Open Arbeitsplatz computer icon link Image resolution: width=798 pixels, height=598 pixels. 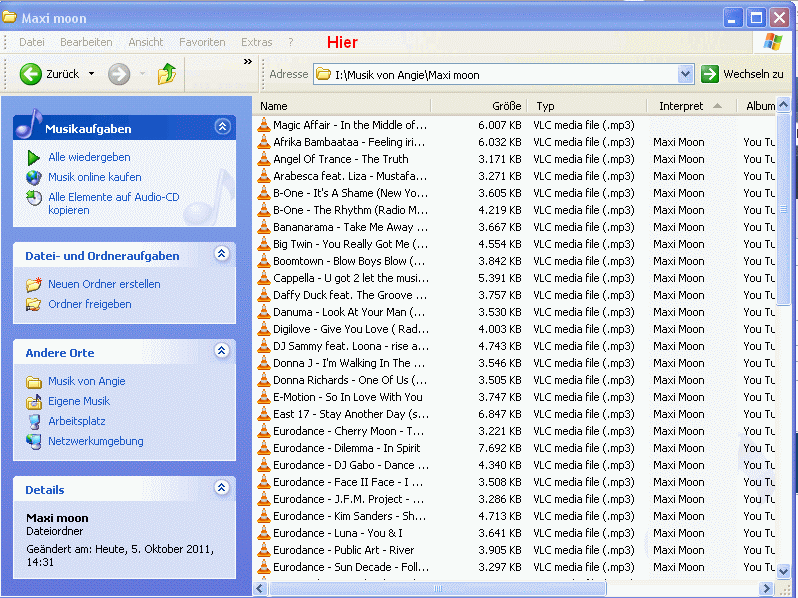(34, 421)
